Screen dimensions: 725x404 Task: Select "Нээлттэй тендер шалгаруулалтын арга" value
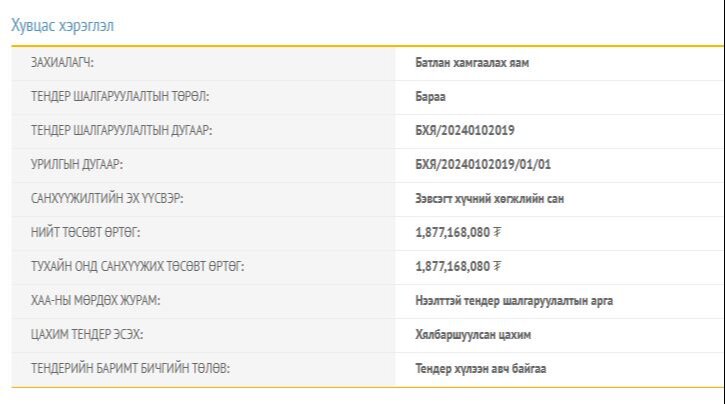click(514, 301)
